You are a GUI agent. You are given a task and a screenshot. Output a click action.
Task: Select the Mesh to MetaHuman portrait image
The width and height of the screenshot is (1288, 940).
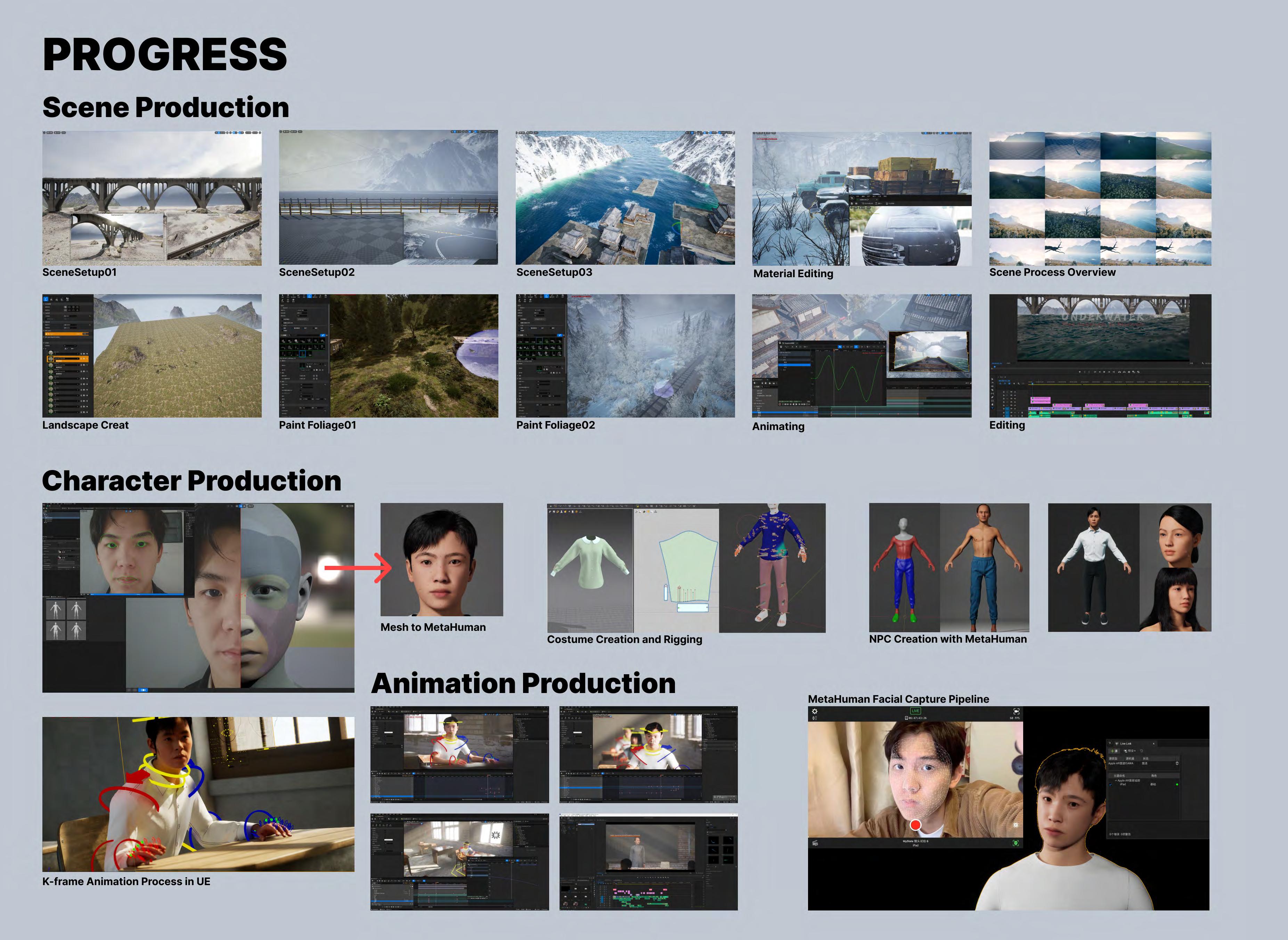tap(442, 559)
